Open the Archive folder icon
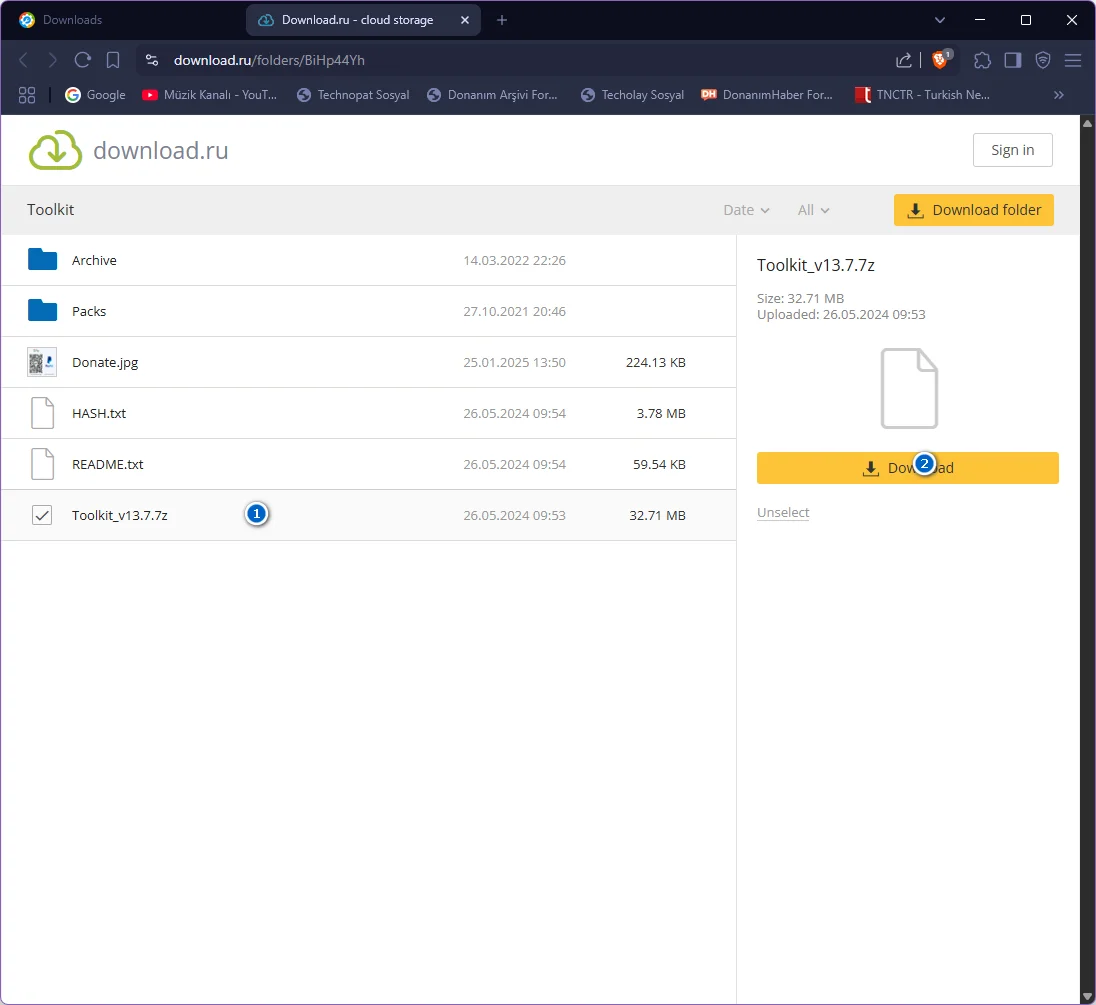1096x1005 pixels. point(43,259)
